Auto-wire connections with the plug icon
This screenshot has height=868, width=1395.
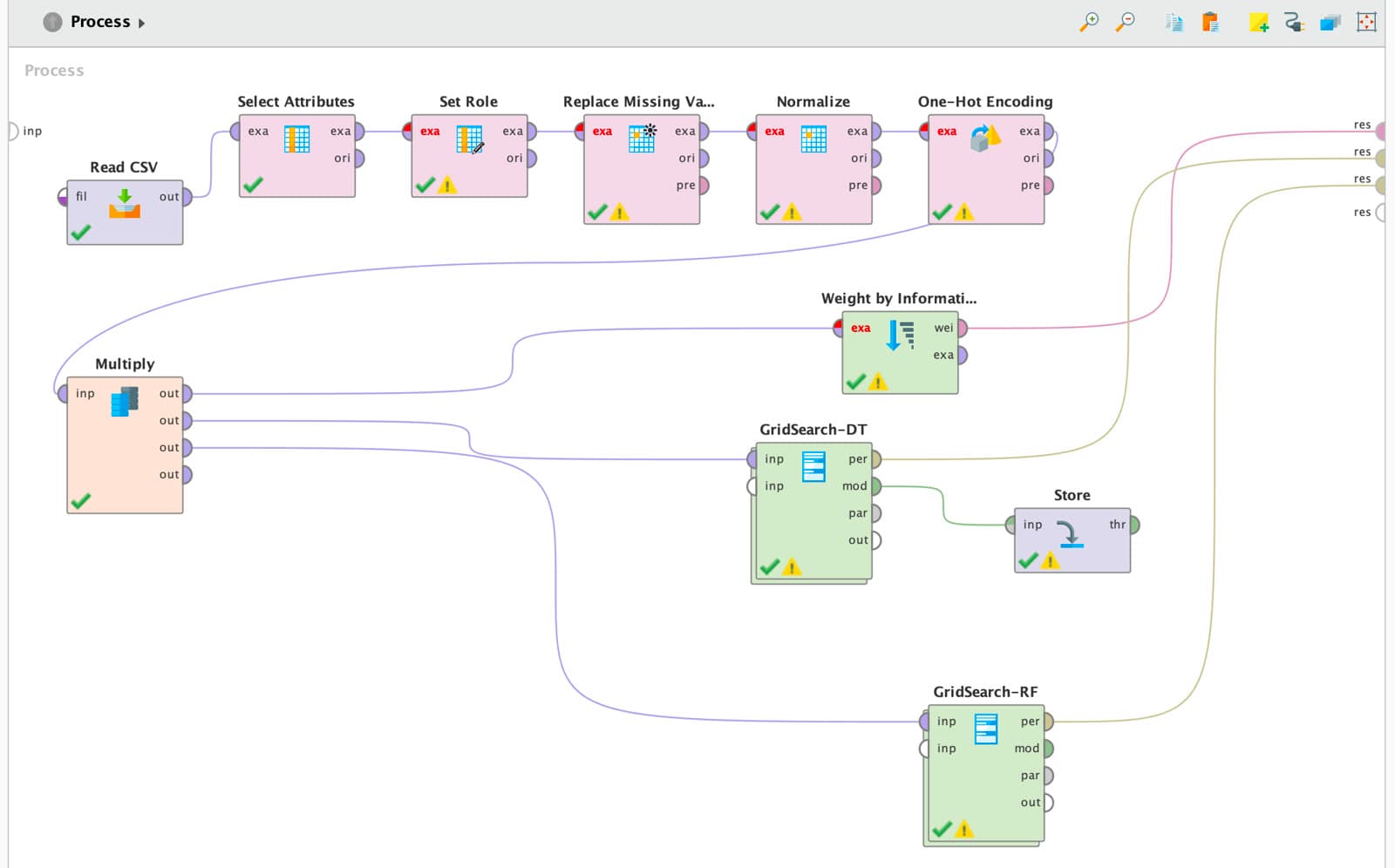1294,22
